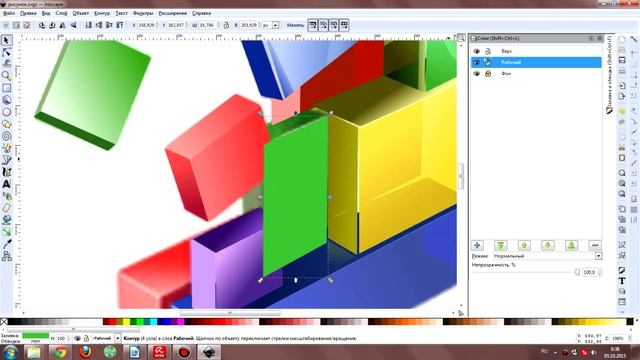Open the Фильтры menu
Screen dimensions: 640x360
(143, 13)
